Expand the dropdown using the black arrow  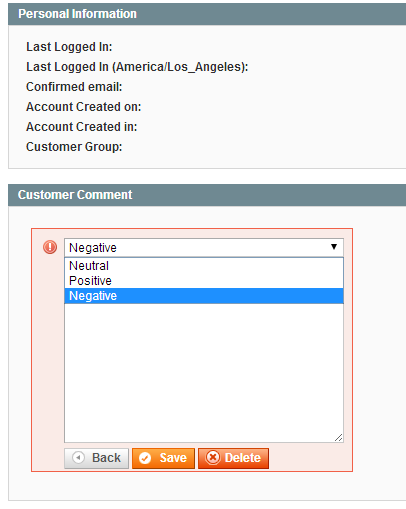pyautogui.click(x=334, y=247)
